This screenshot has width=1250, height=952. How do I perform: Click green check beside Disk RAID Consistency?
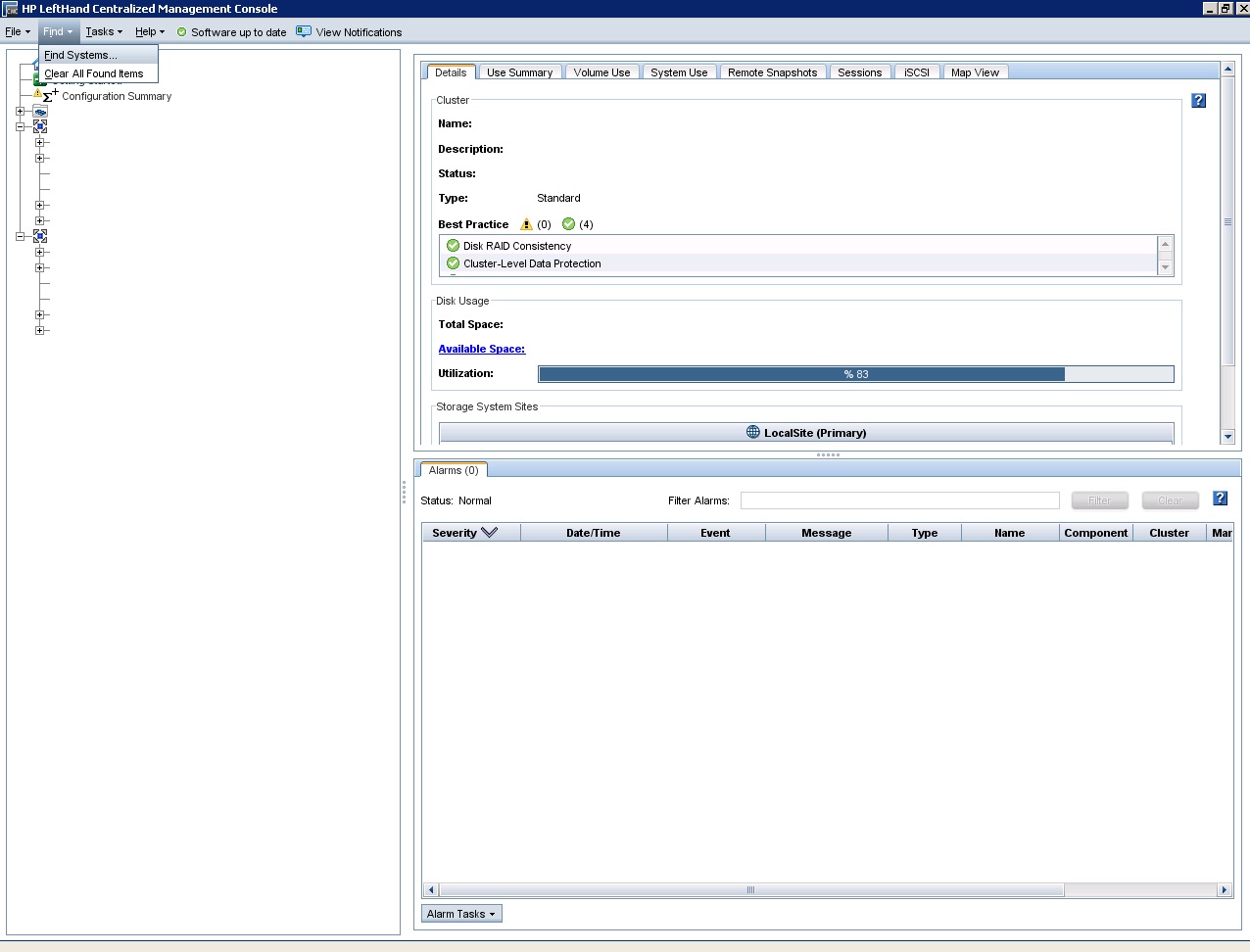coord(453,246)
